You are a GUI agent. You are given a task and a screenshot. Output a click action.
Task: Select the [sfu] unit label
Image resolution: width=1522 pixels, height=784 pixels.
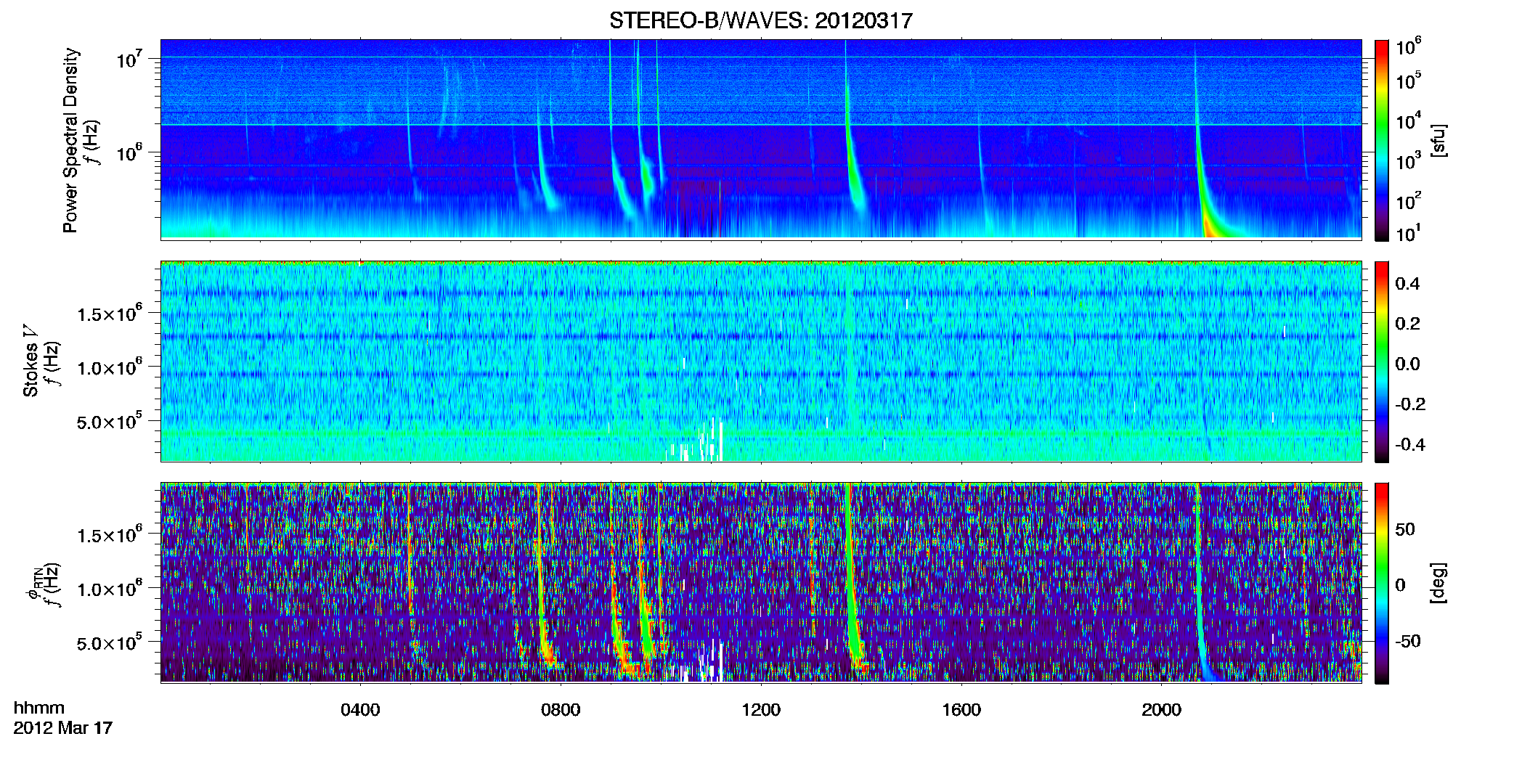pos(1438,140)
